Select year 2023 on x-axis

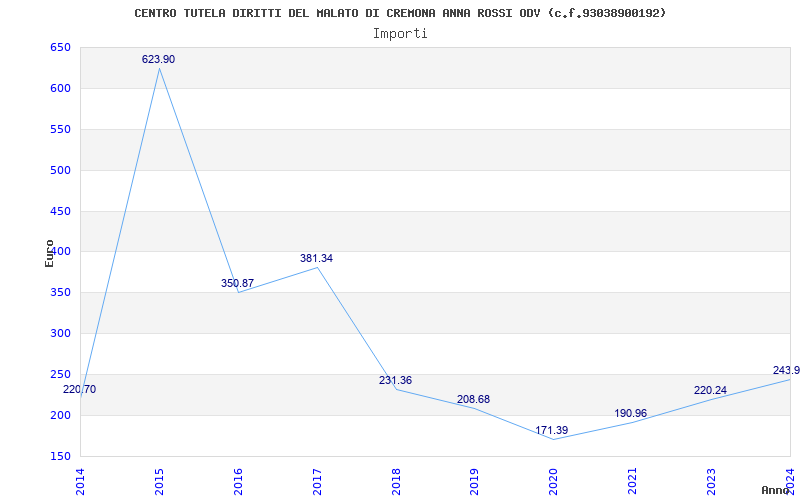(x=711, y=482)
